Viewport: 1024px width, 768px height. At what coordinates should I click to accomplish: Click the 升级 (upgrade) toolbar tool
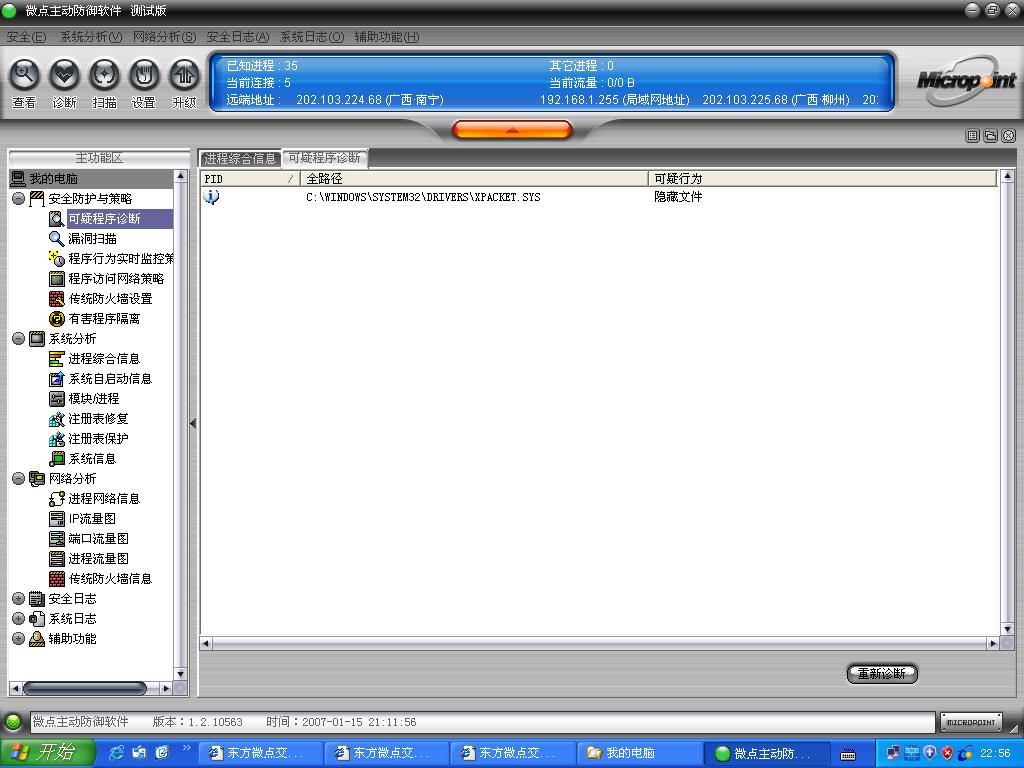[x=184, y=83]
